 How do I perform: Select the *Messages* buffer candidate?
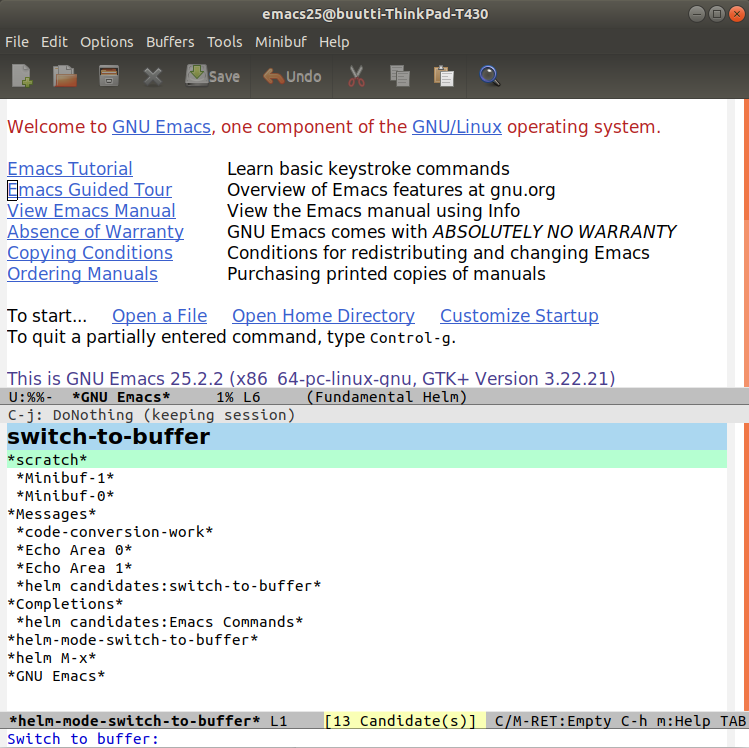coord(48,514)
